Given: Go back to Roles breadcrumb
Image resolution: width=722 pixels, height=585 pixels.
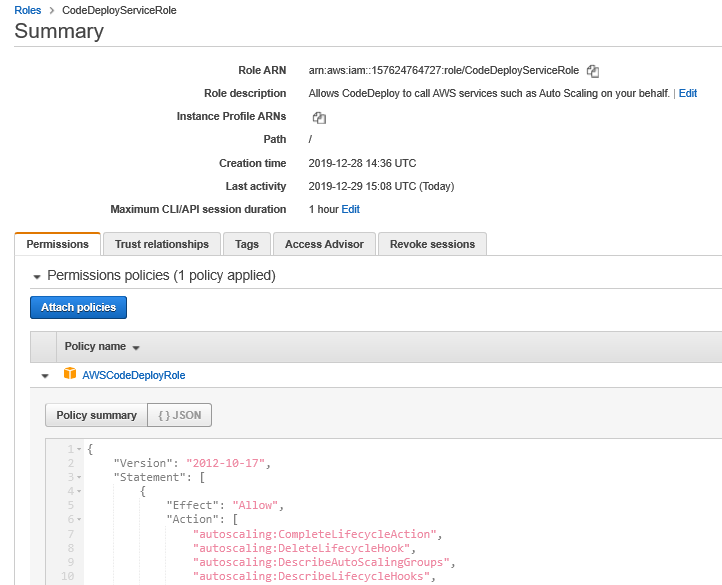Looking at the screenshot, I should pos(28,10).
